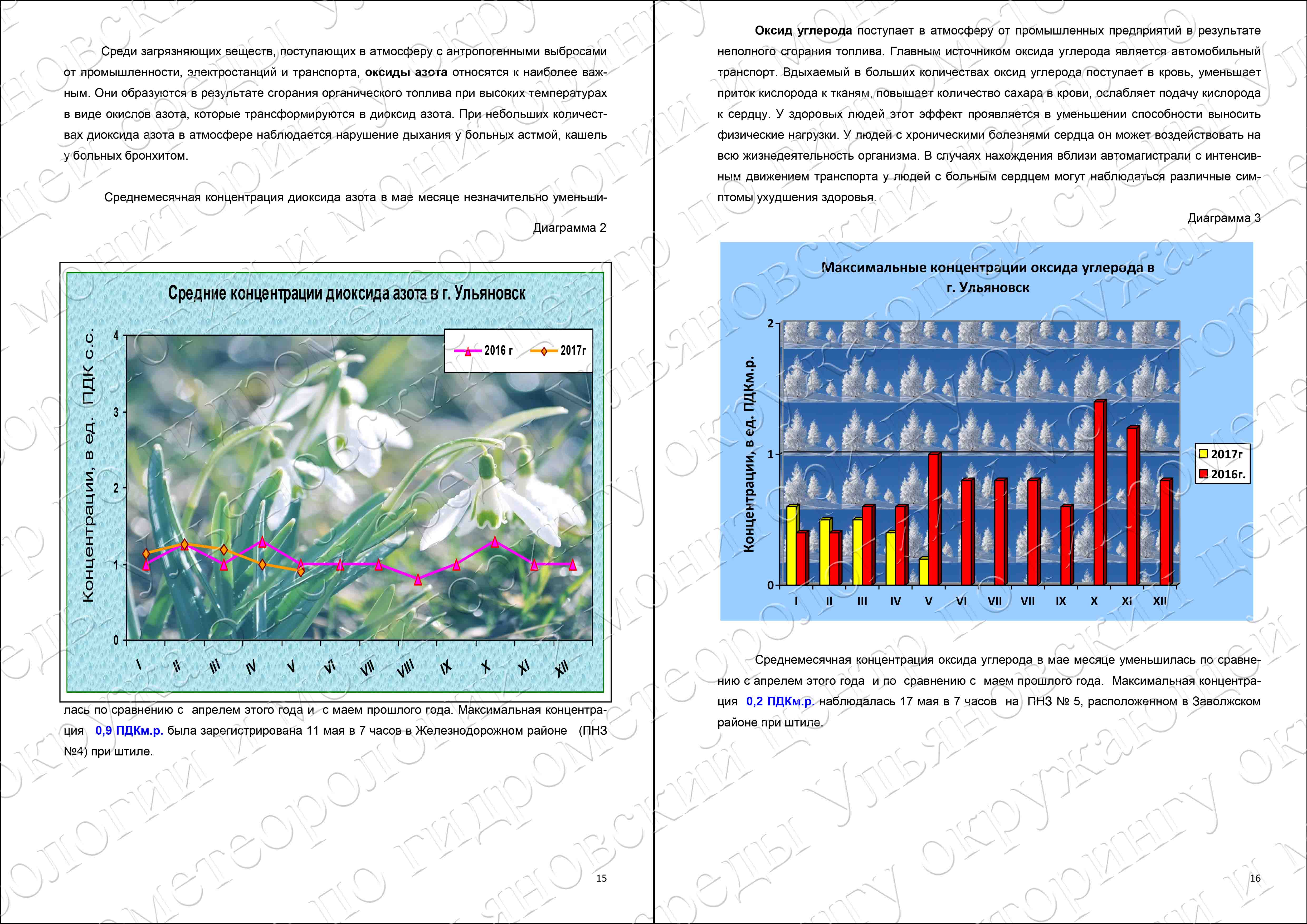Click the red bar for month XII
1307x924 pixels.
tap(1166, 532)
